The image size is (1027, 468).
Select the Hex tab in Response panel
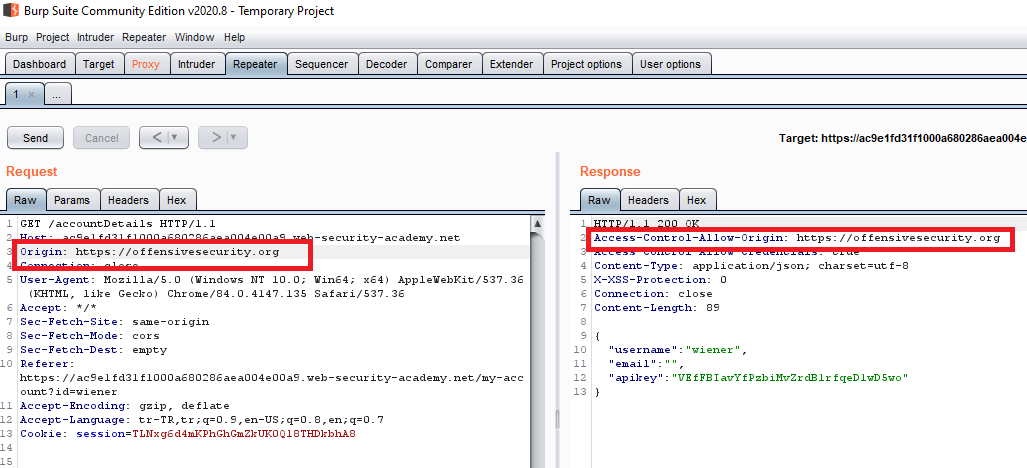click(x=696, y=200)
